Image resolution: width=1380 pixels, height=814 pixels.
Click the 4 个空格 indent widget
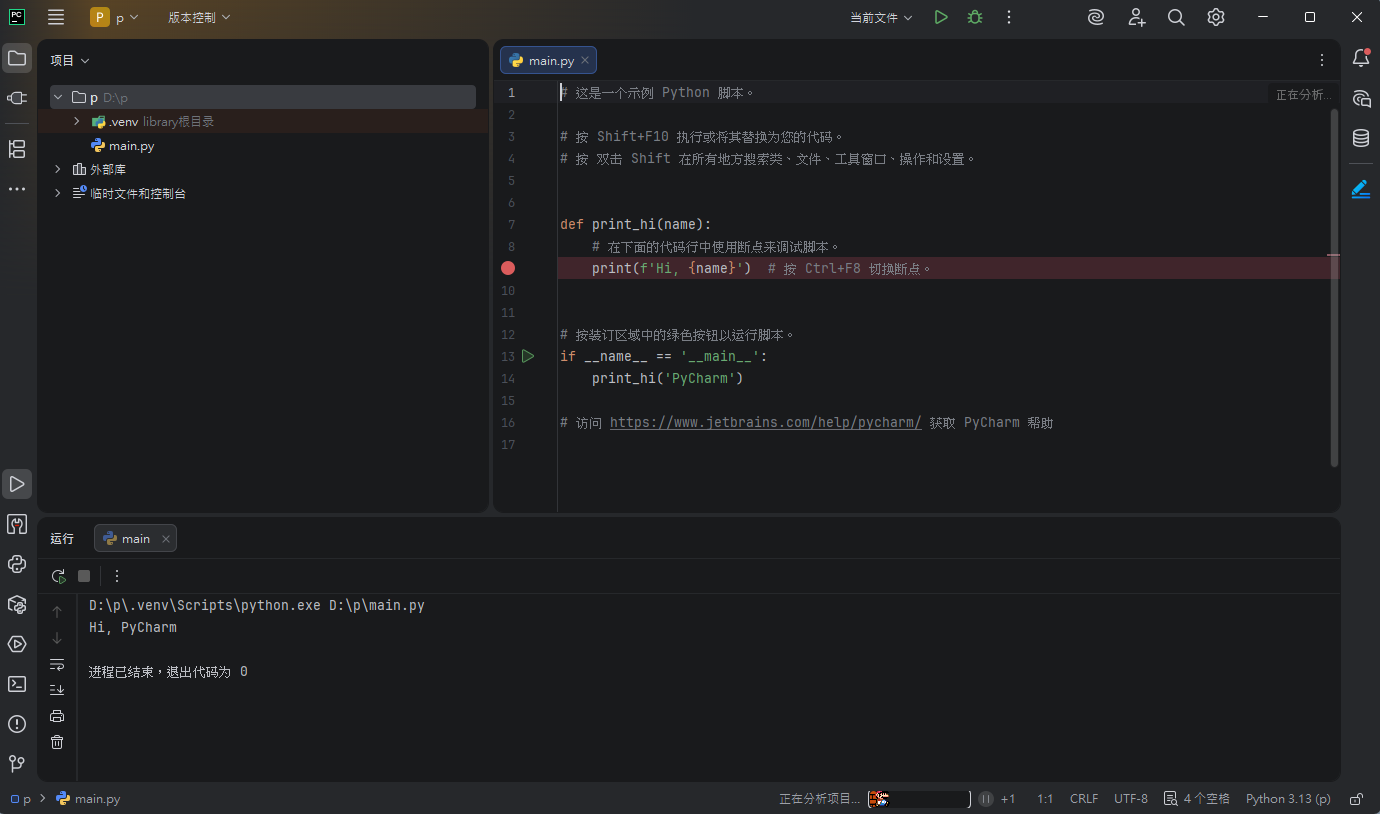click(x=1197, y=799)
